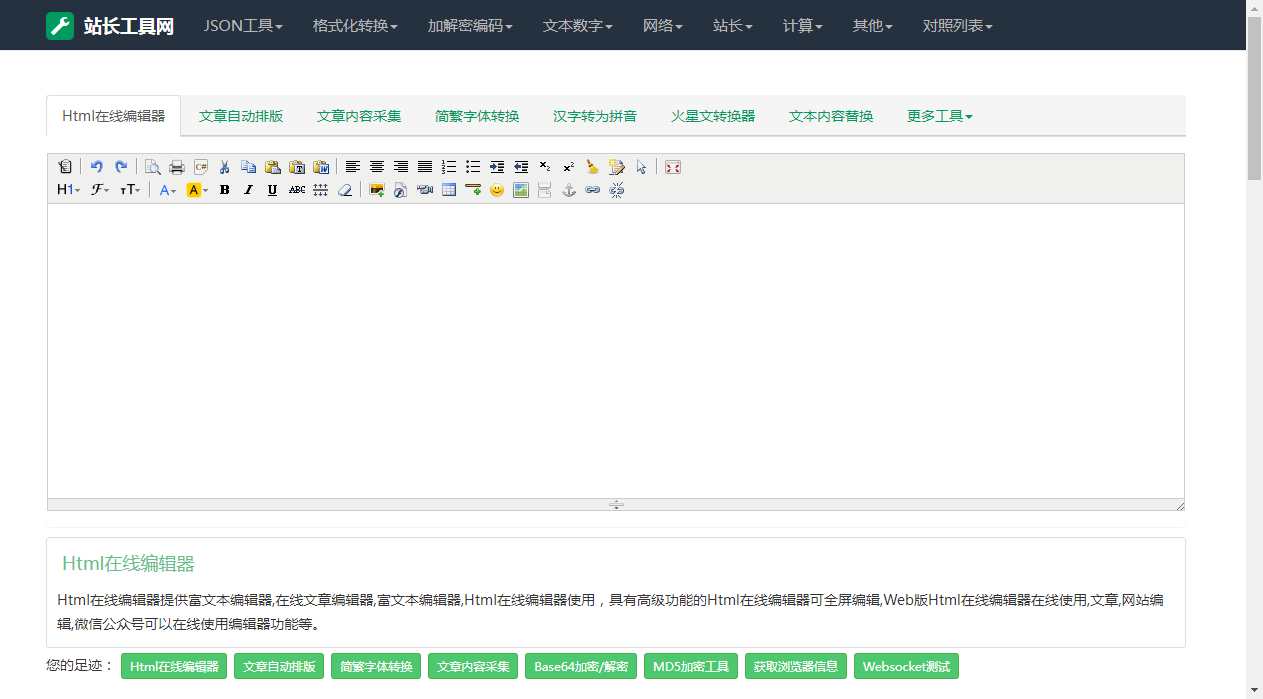Insert a table into the editor
Image resolution: width=1263 pixels, height=699 pixels.
[449, 190]
